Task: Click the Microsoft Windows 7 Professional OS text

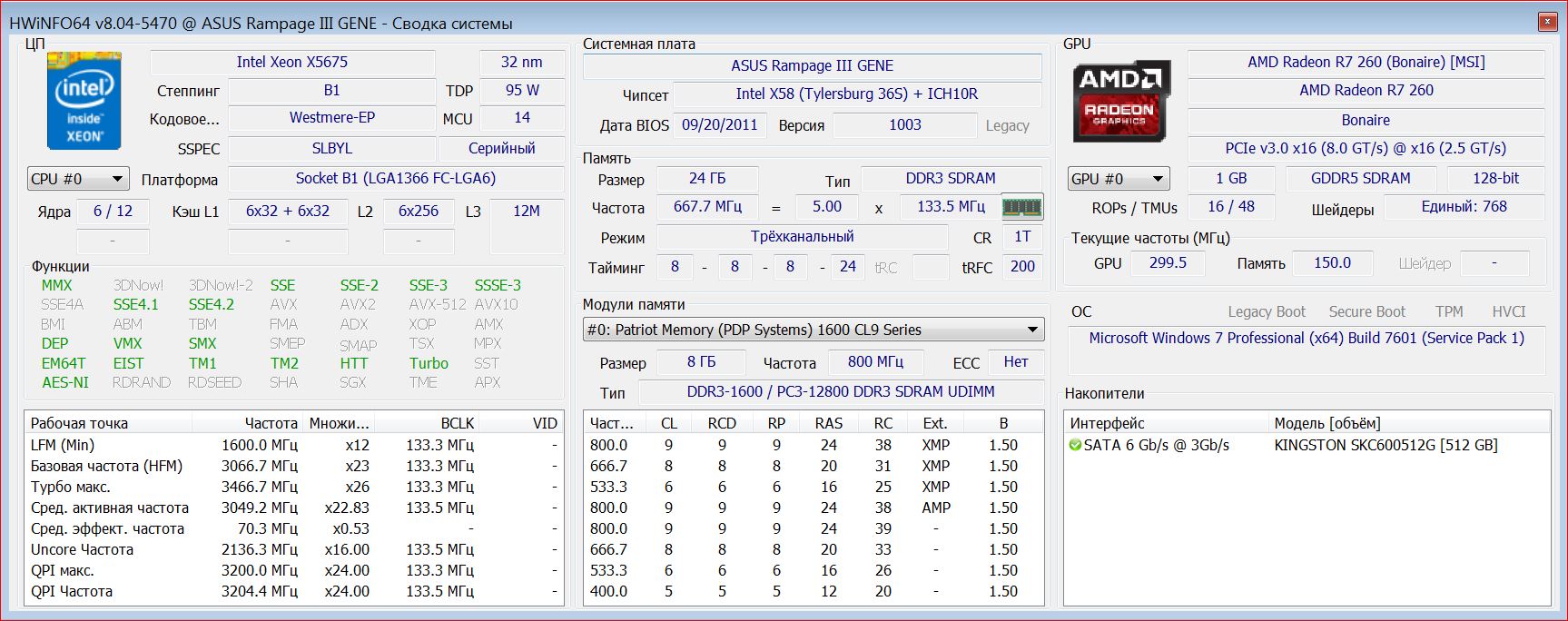Action: click(1307, 338)
